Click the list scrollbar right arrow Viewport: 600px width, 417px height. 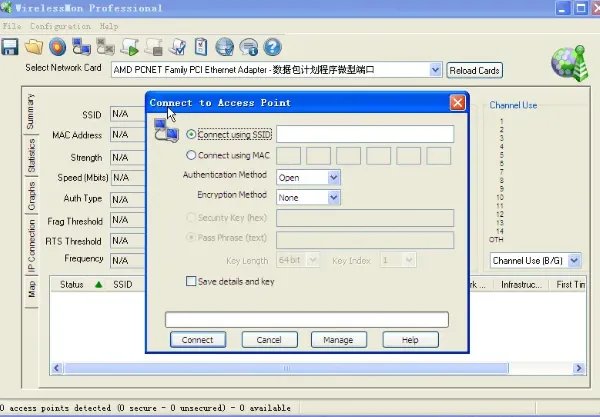click(x=578, y=368)
